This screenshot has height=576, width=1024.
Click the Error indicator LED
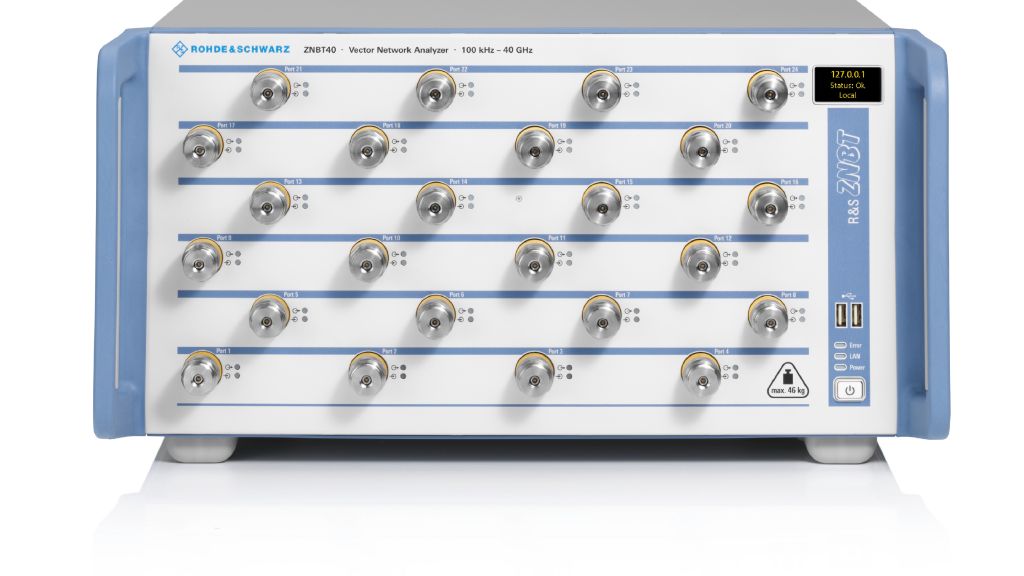841,345
